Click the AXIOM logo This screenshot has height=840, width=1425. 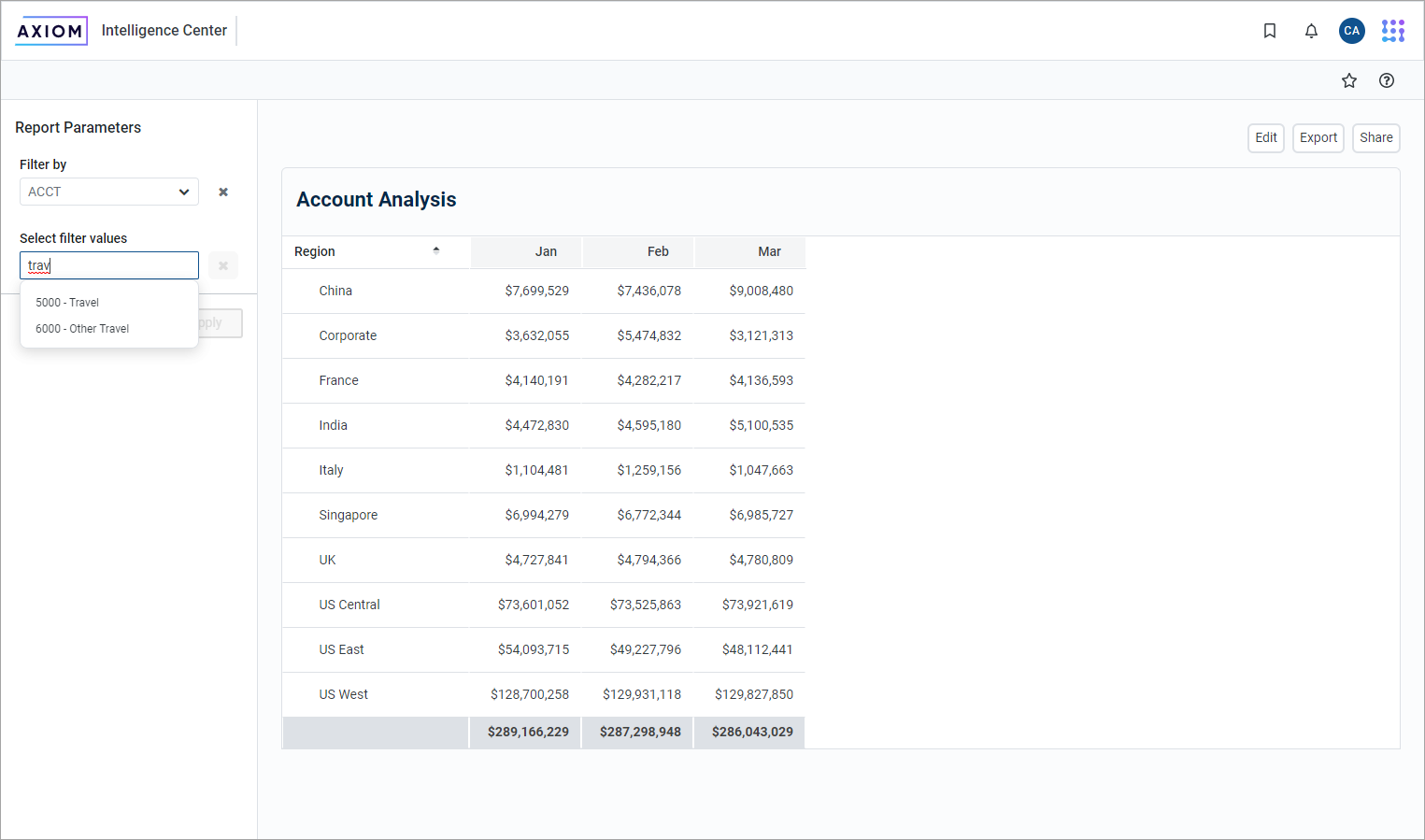pos(51,31)
